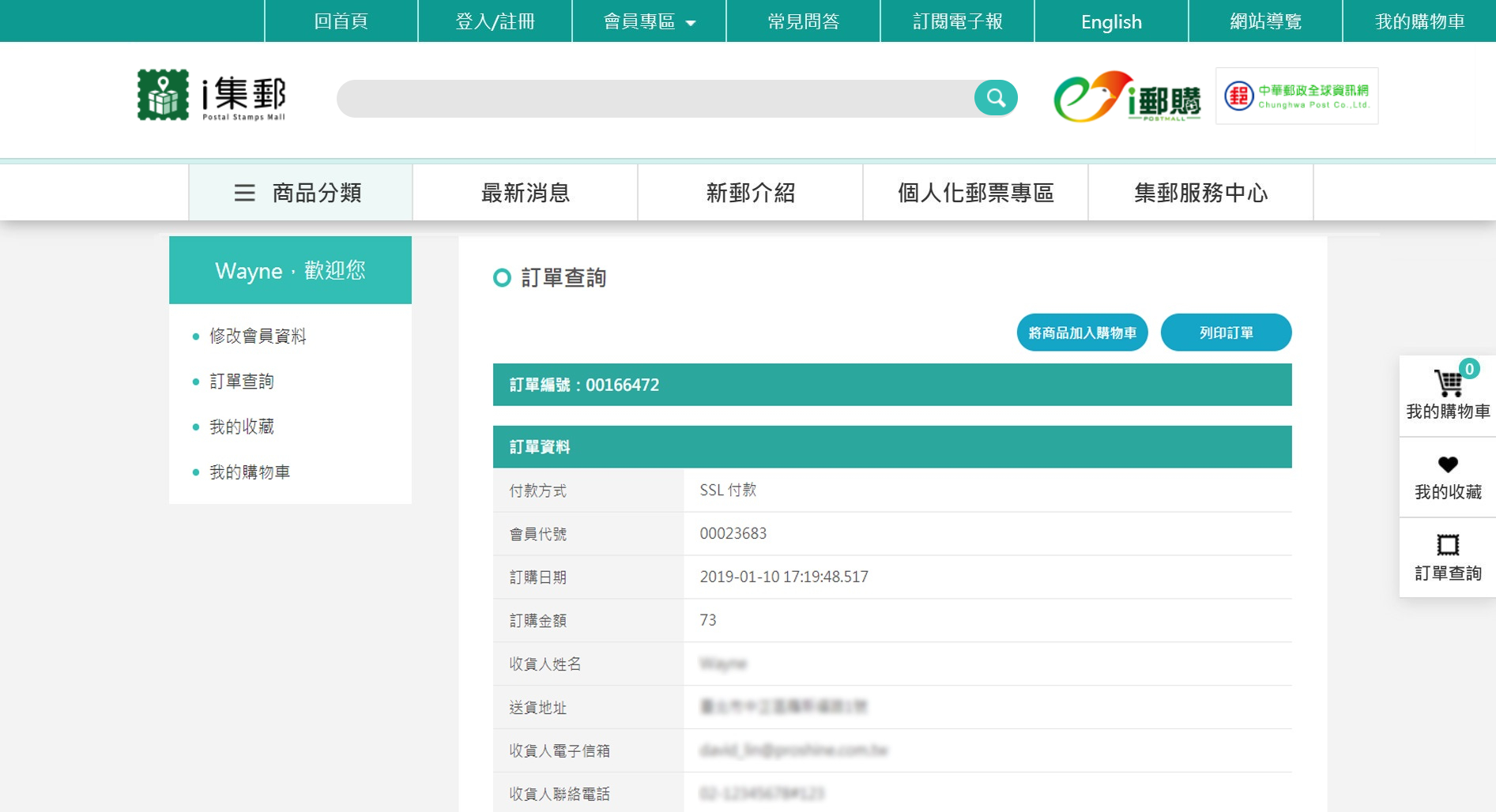
Task: Switch to the 最新消息 tab
Action: 525,192
